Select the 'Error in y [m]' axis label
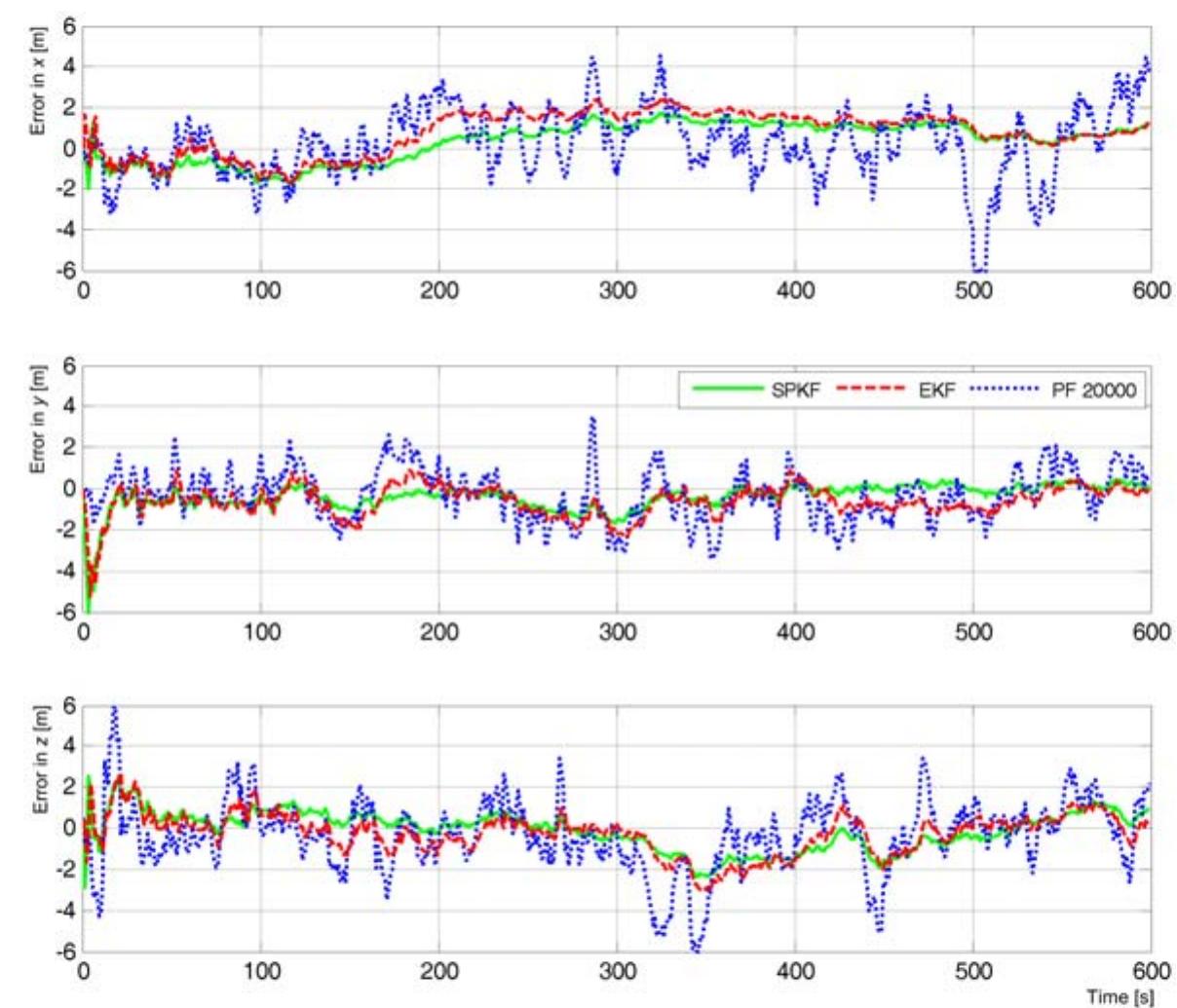The image size is (1177, 1008). 37,420
